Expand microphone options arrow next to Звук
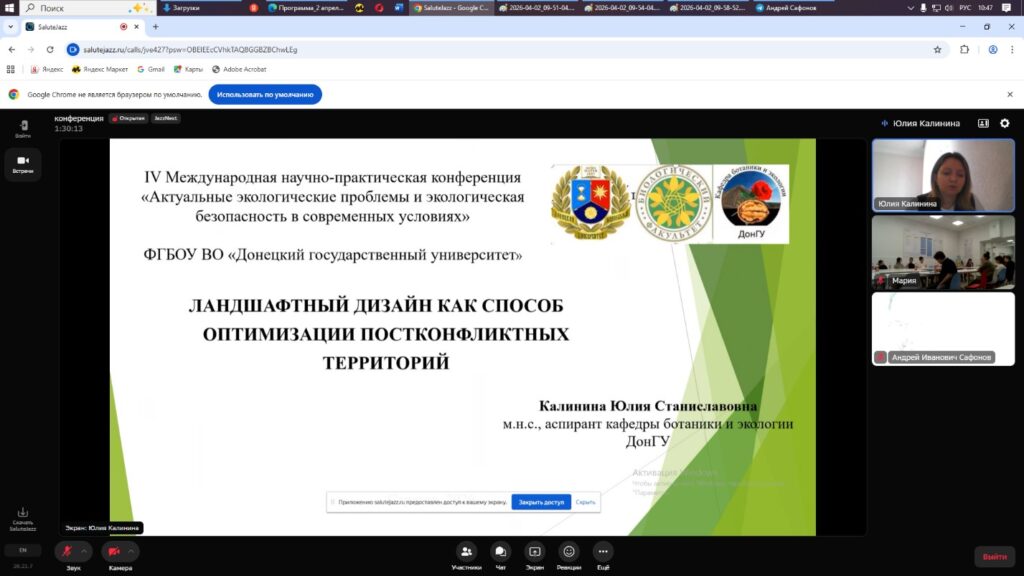This screenshot has width=1024, height=576. pos(85,551)
